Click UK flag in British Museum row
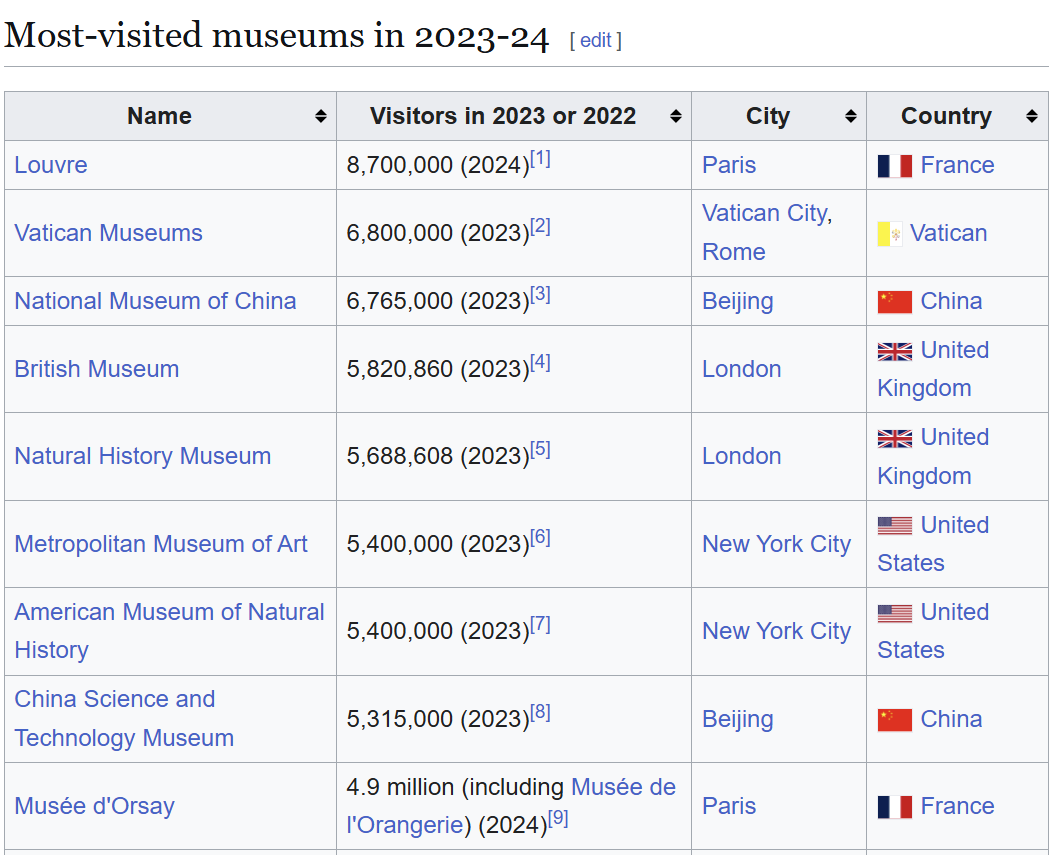Screen dimensions: 1059x855 [x=895, y=352]
